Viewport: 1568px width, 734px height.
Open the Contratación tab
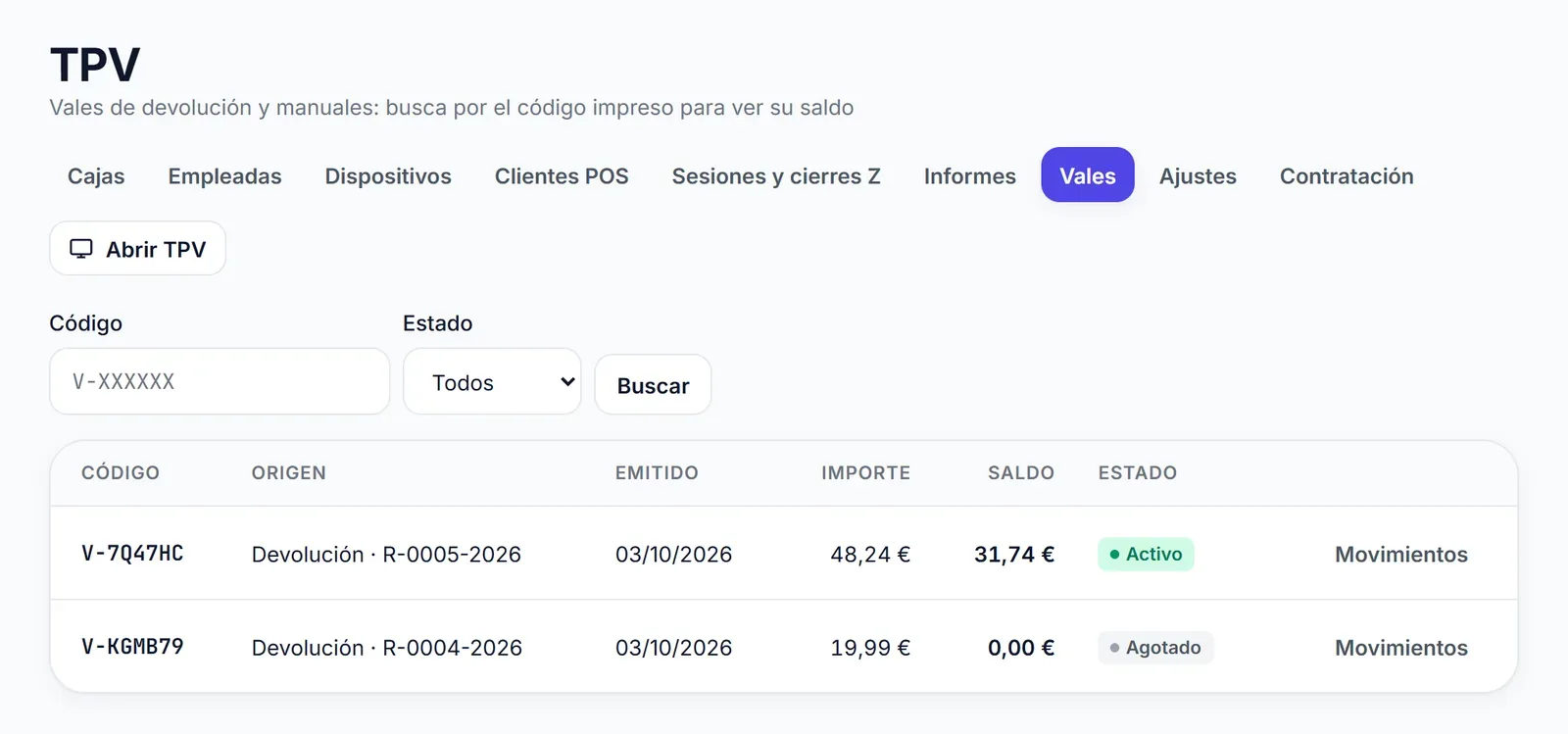(x=1347, y=176)
